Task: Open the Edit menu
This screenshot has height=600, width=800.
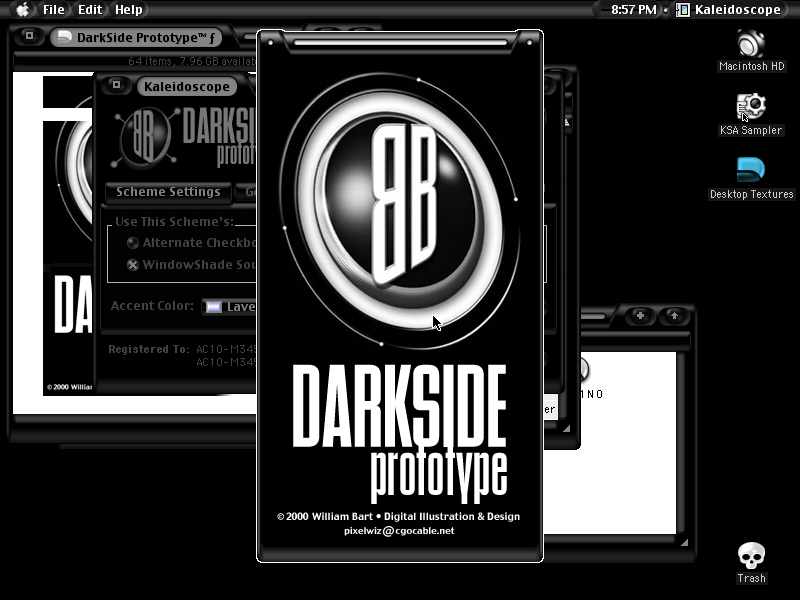Action: point(90,9)
